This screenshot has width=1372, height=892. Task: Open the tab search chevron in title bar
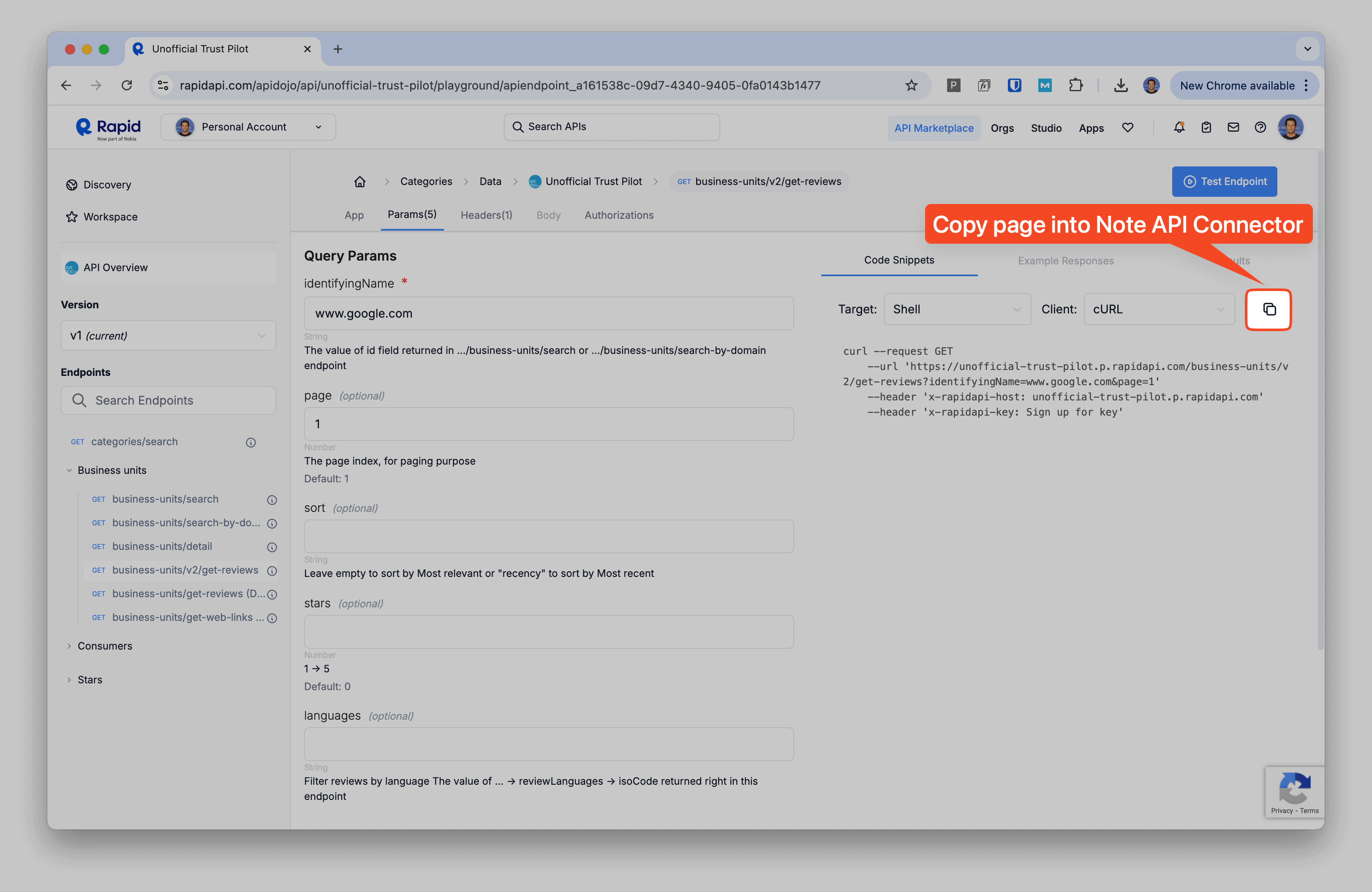(1307, 49)
